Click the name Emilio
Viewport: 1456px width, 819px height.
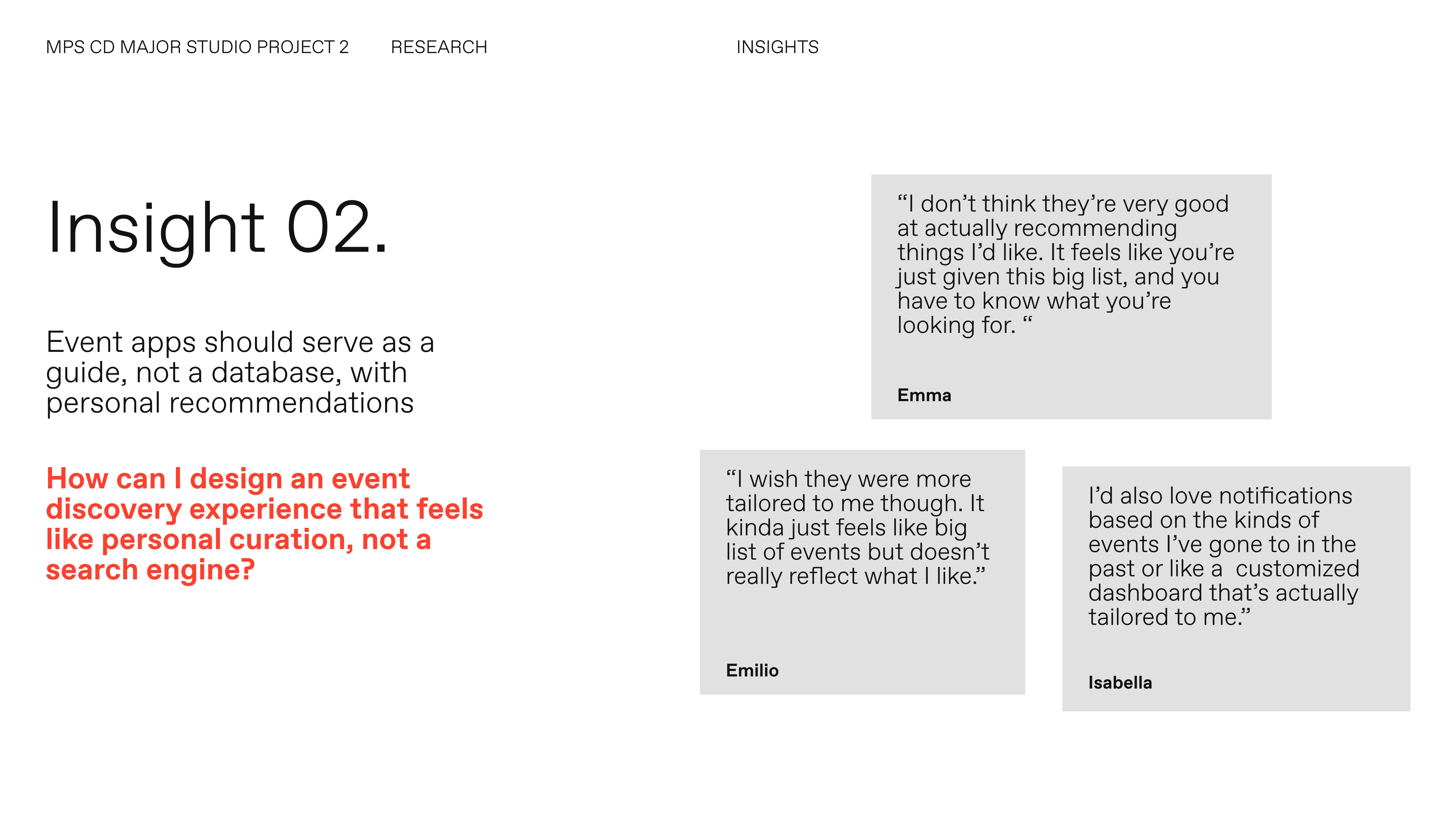coord(752,670)
